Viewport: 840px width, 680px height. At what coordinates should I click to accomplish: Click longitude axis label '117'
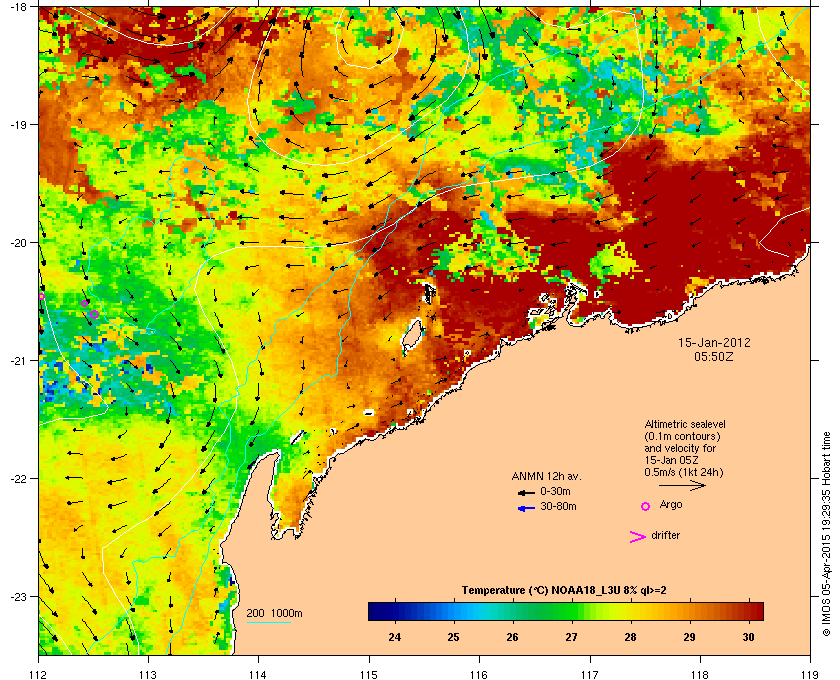(590, 675)
